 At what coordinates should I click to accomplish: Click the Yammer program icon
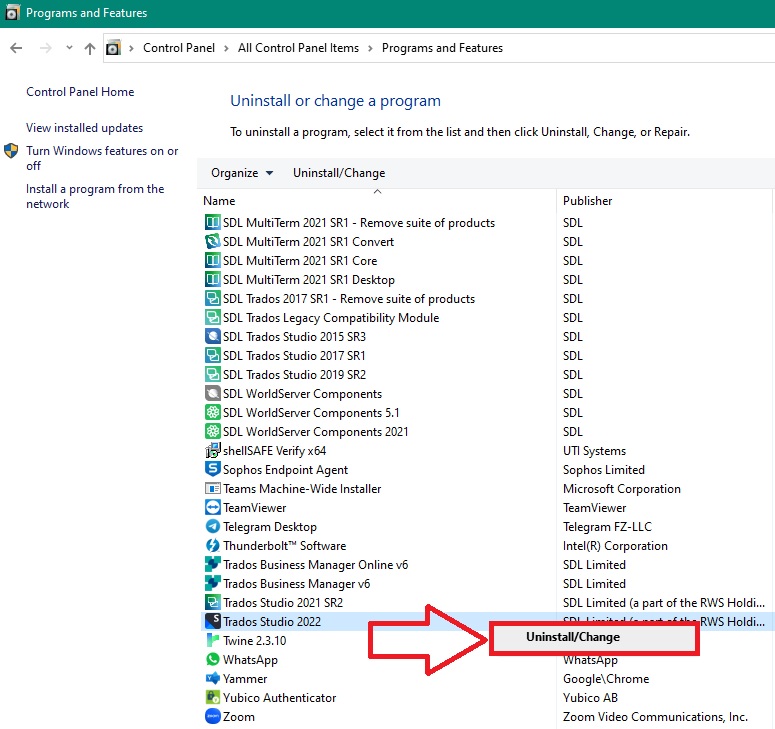pyautogui.click(x=213, y=679)
